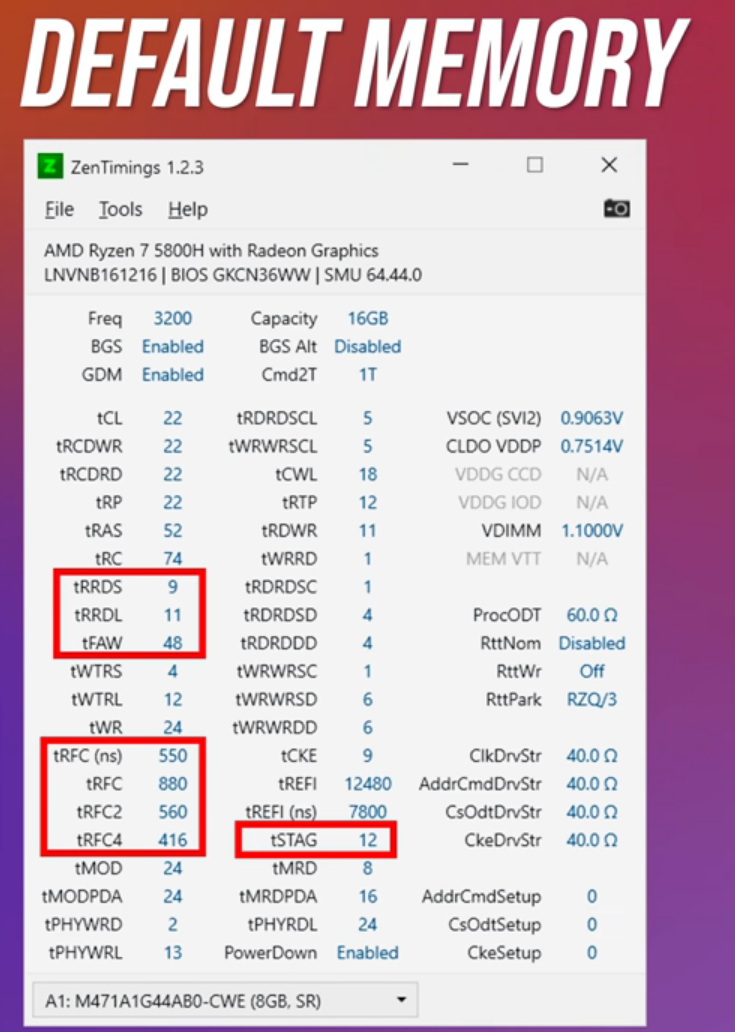Click the Freq value 3200
The width and height of the screenshot is (735, 1032).
pos(172,319)
